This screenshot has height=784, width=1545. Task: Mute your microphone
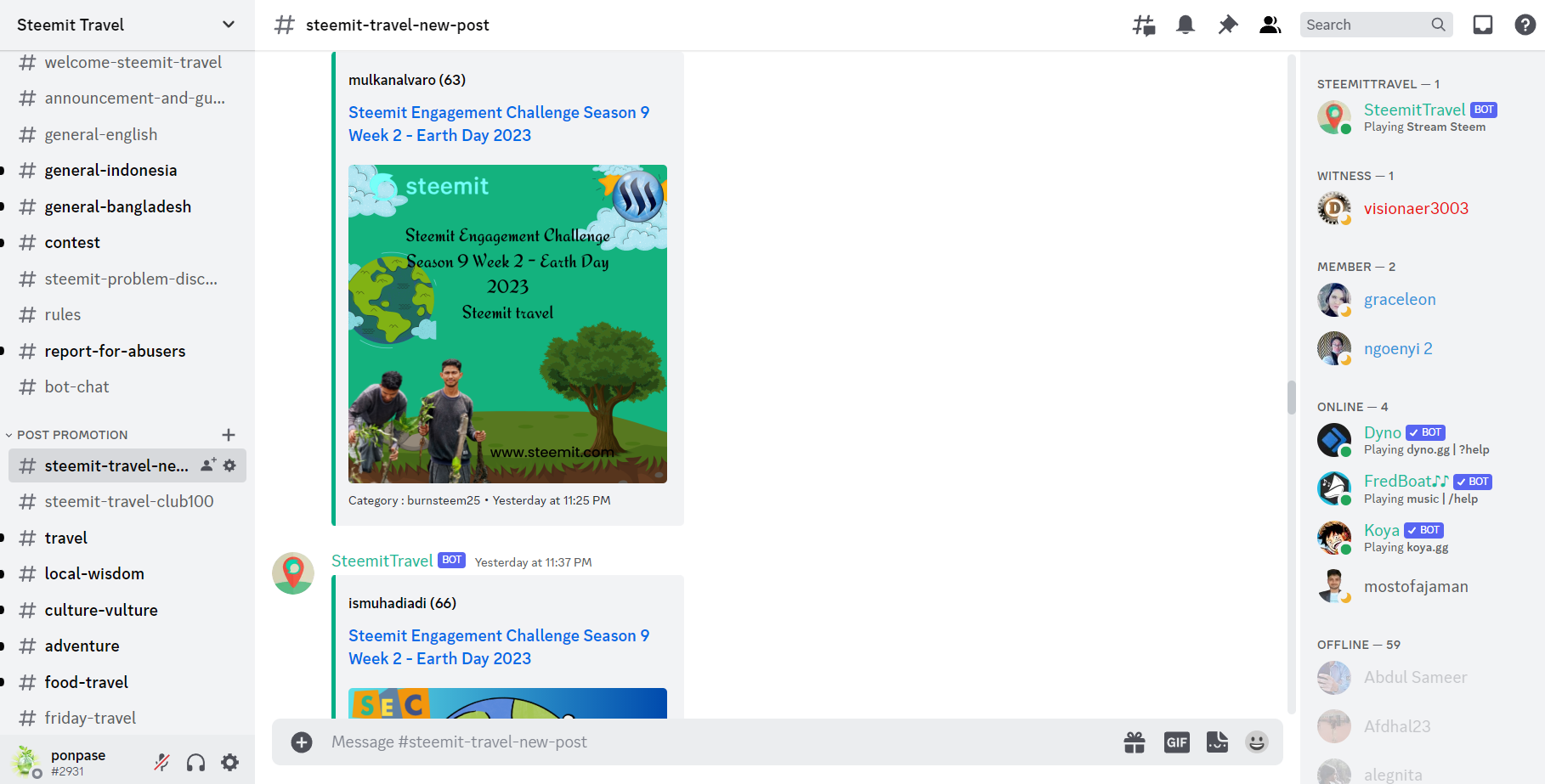point(161,762)
